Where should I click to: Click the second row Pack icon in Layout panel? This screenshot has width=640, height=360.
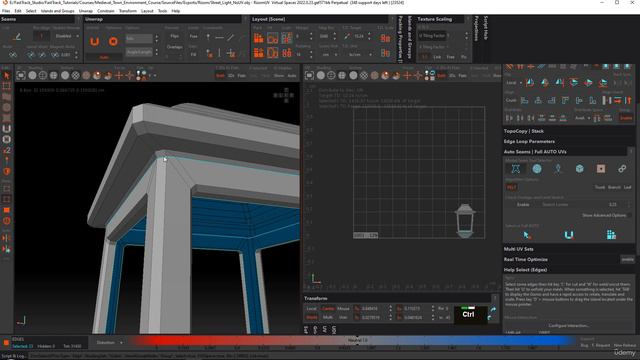point(259,53)
